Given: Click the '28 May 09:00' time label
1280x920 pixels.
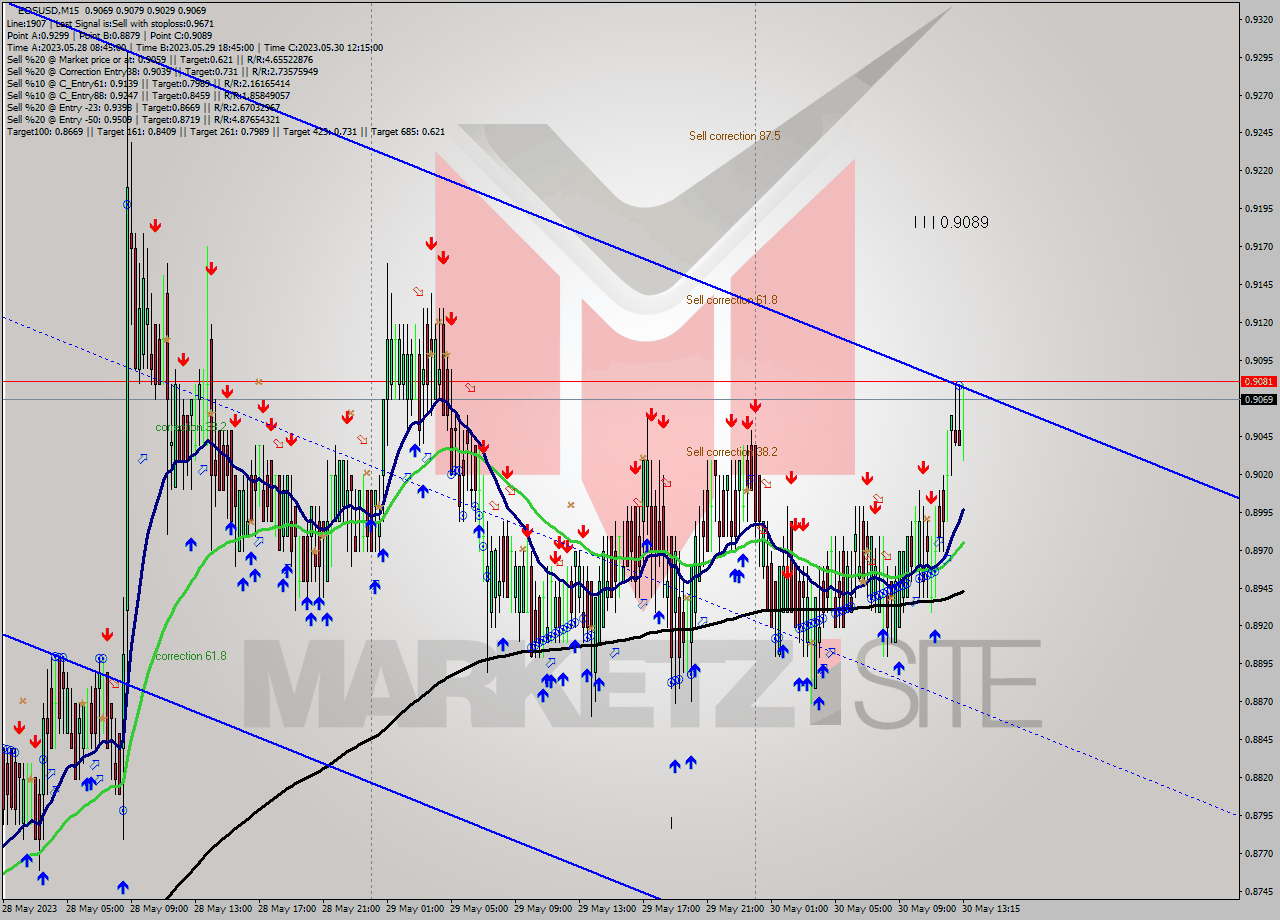Looking at the screenshot, I should (x=159, y=909).
